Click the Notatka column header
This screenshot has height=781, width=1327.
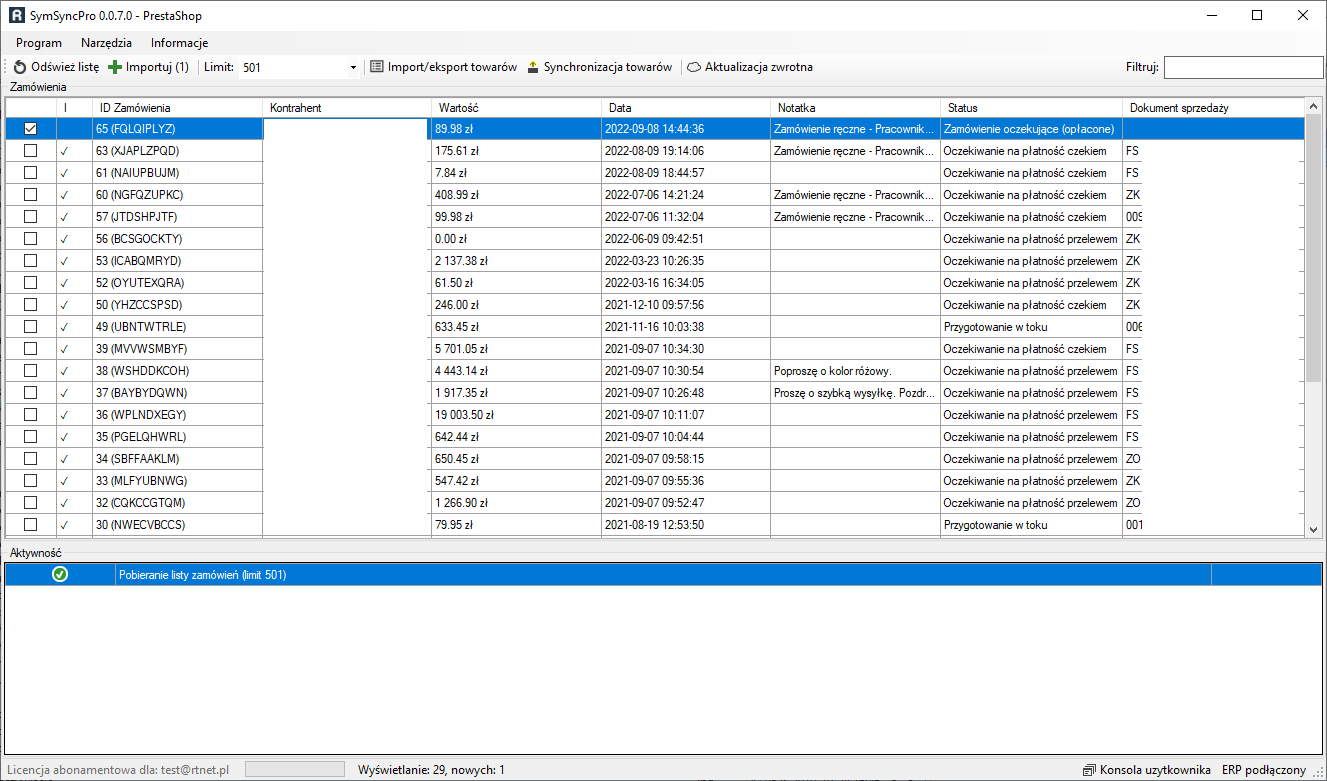click(855, 108)
